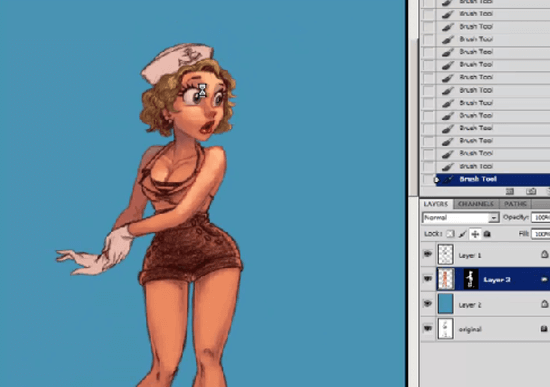Hide Layer 2 using its eye icon
Viewport: 550px width, 387px height.
[x=428, y=303]
